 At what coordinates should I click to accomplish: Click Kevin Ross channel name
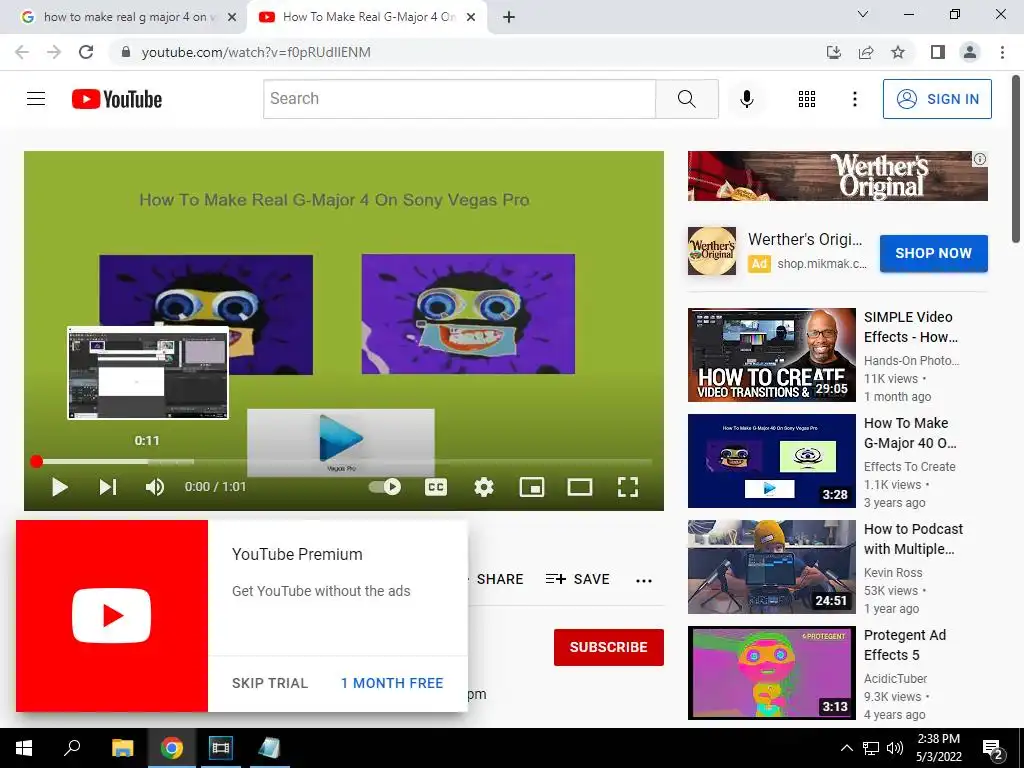[893, 573]
